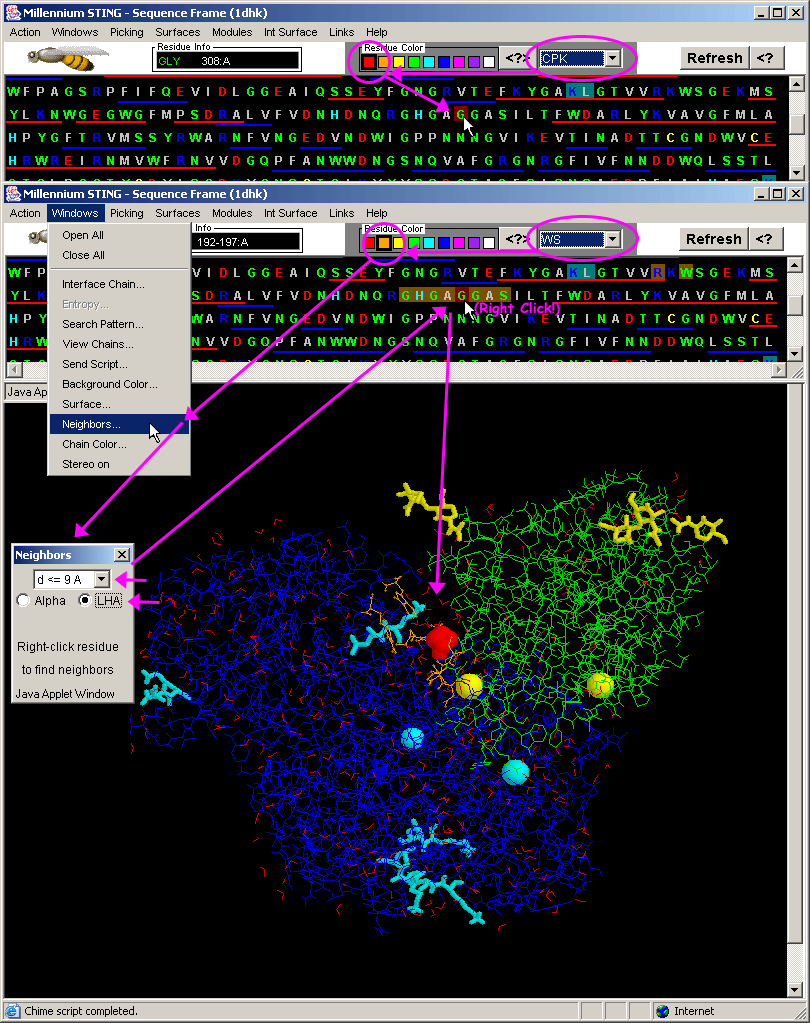Click the right arrow of the horizontal sequence scrollbar
The image size is (810, 1023).
point(778,369)
